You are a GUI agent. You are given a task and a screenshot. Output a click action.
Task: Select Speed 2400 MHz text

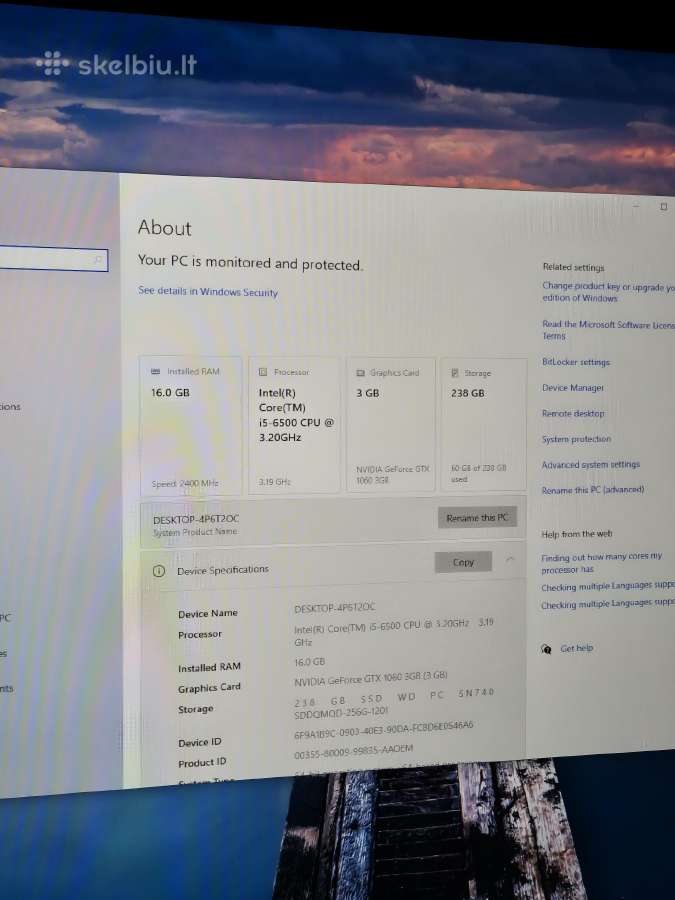[x=185, y=483]
